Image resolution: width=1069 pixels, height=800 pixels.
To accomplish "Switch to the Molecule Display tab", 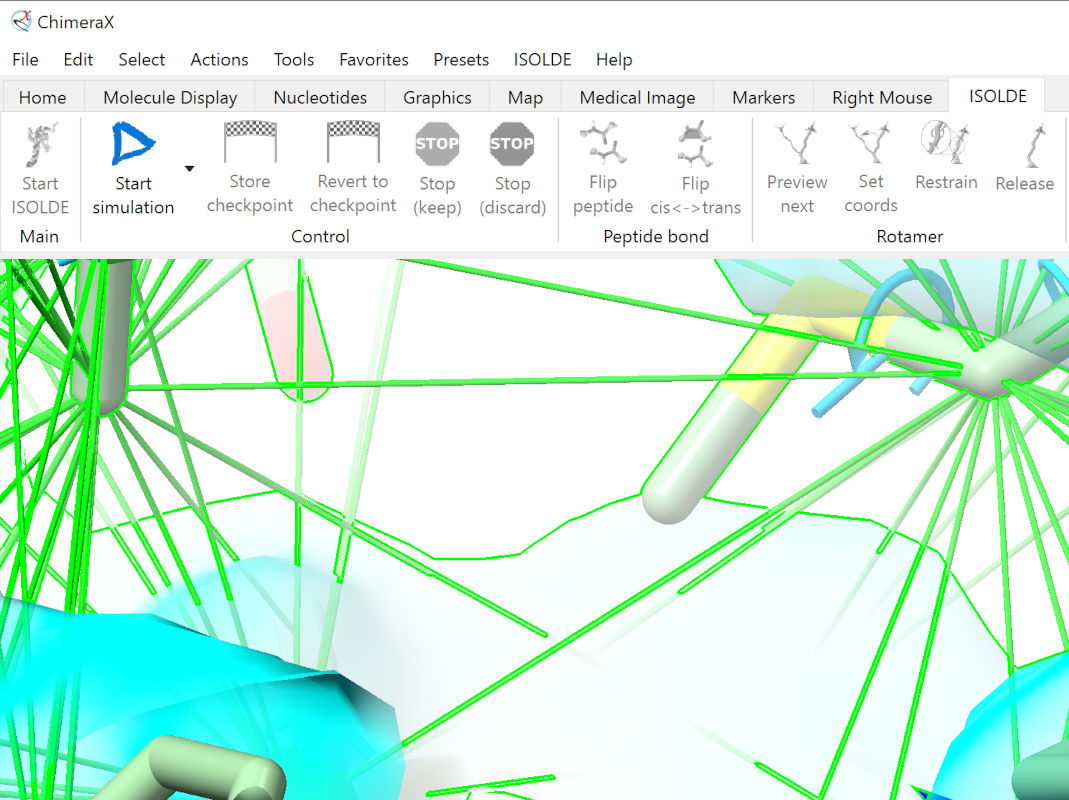I will click(170, 98).
